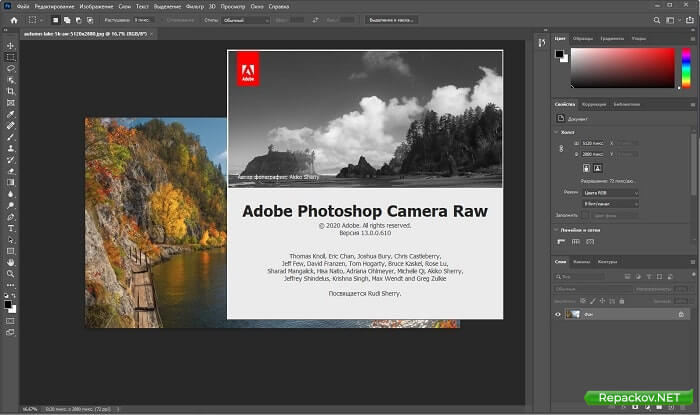Viewport: 700px width, 415px height.
Task: Collapse the Холст section in Properties
Action: [x=557, y=131]
